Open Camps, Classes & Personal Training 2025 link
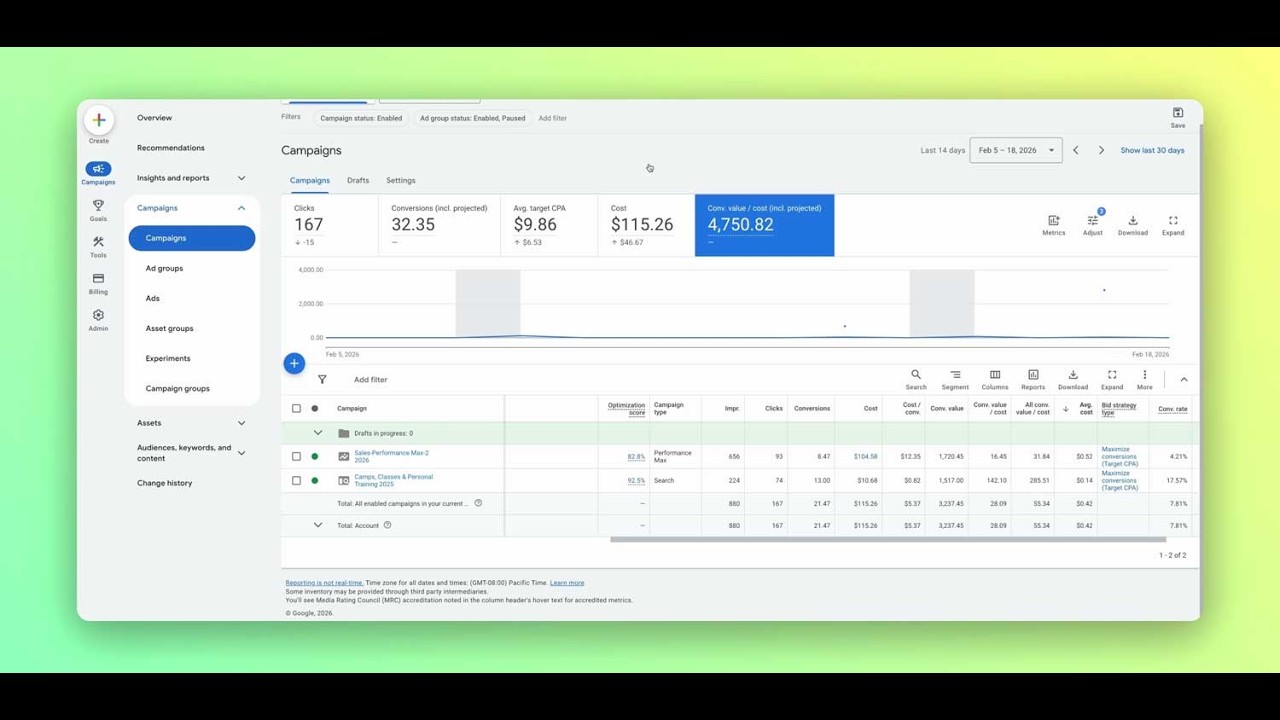 click(x=393, y=481)
